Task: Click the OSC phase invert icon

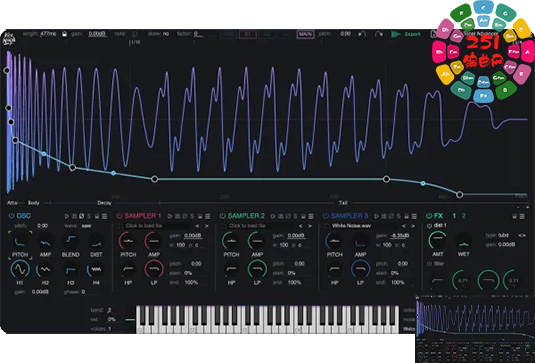Action: point(82,216)
